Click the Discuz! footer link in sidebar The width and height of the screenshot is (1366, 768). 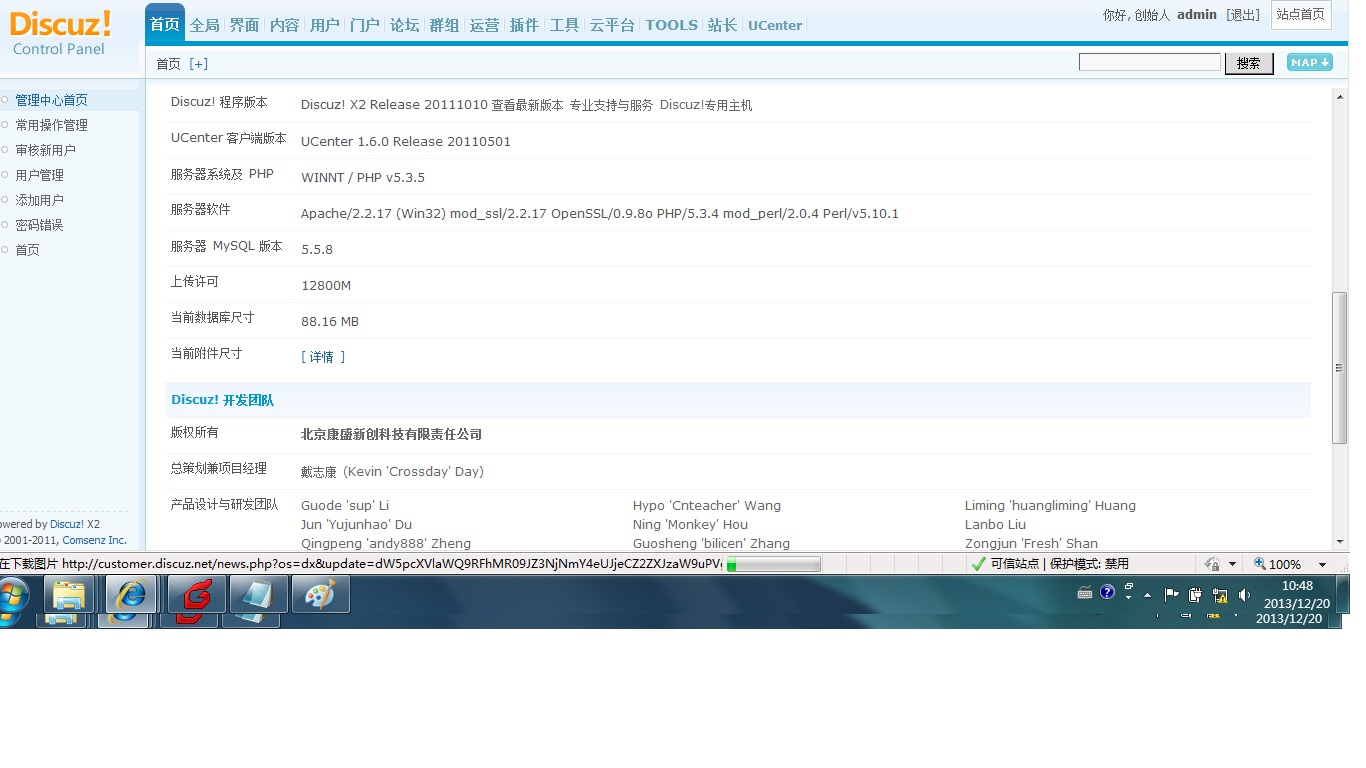[x=67, y=524]
